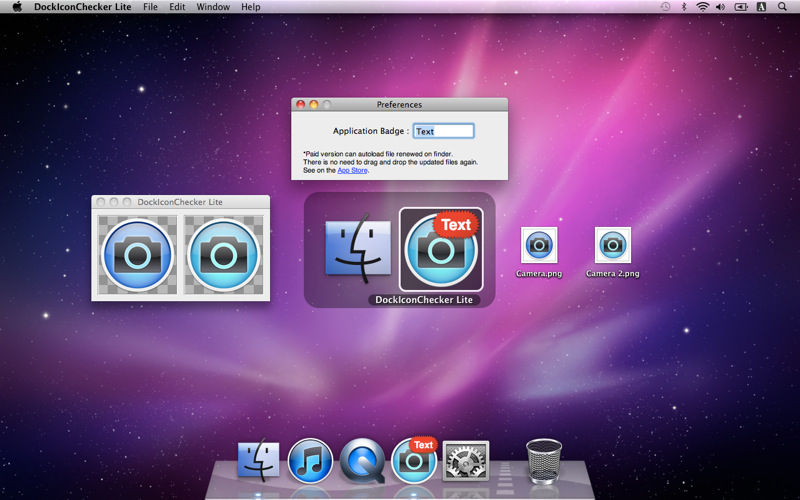
Task: Select the Camera 2.png desktop file
Action: 613,245
